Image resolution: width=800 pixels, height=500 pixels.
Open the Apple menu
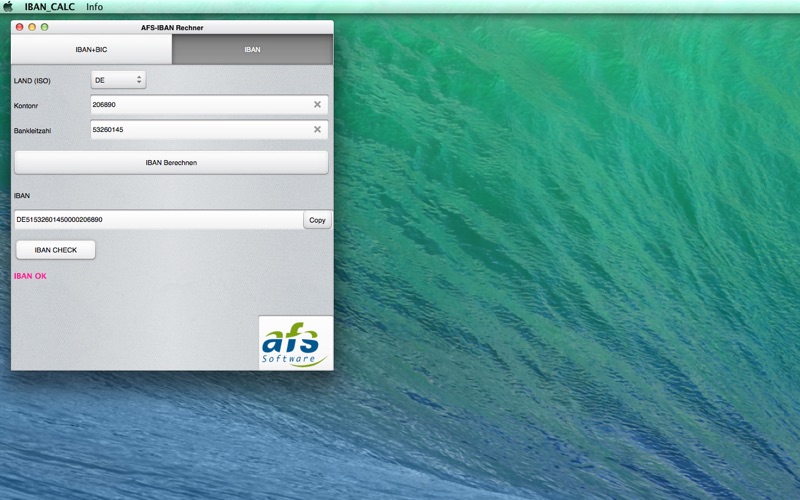click(x=8, y=7)
